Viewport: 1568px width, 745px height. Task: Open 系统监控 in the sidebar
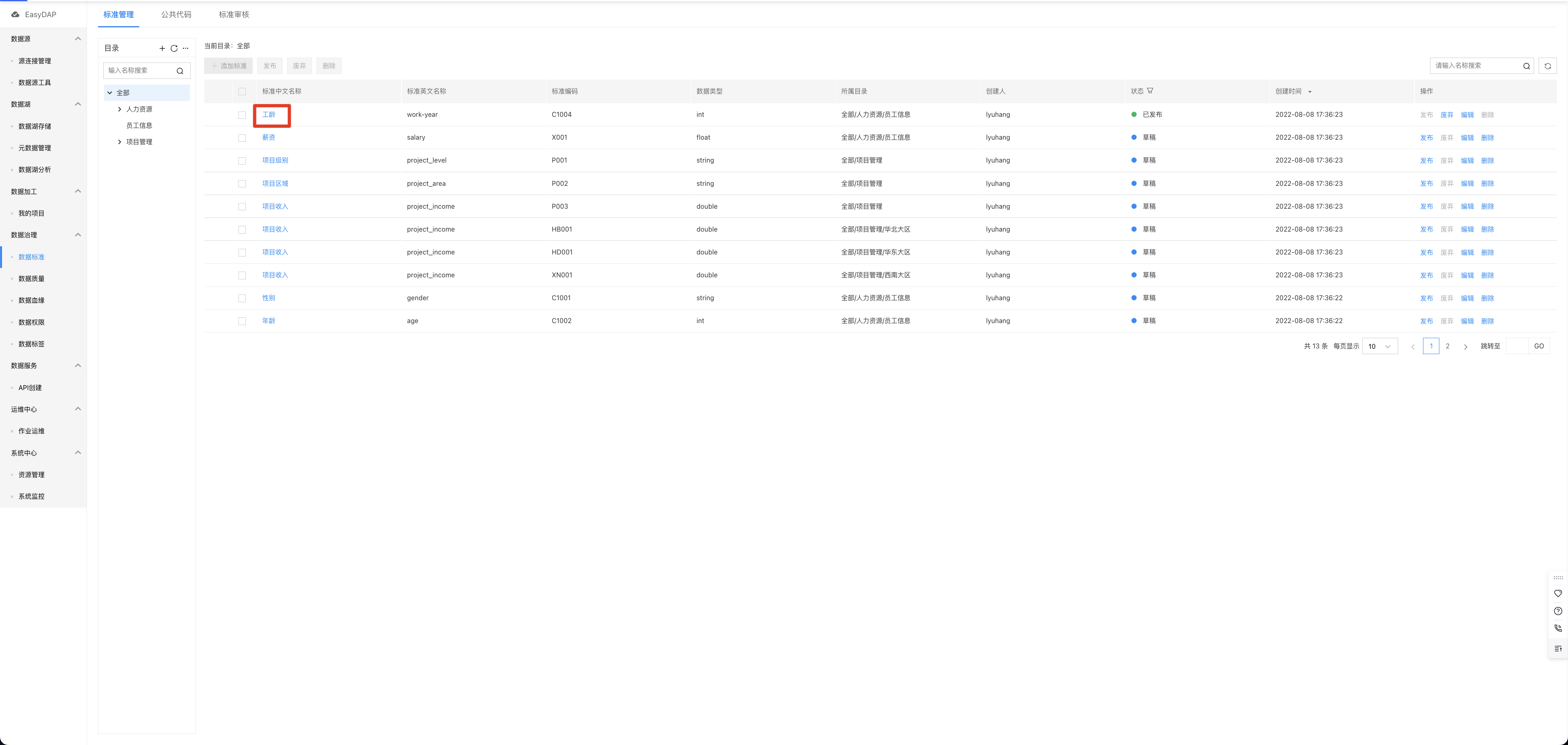click(32, 497)
